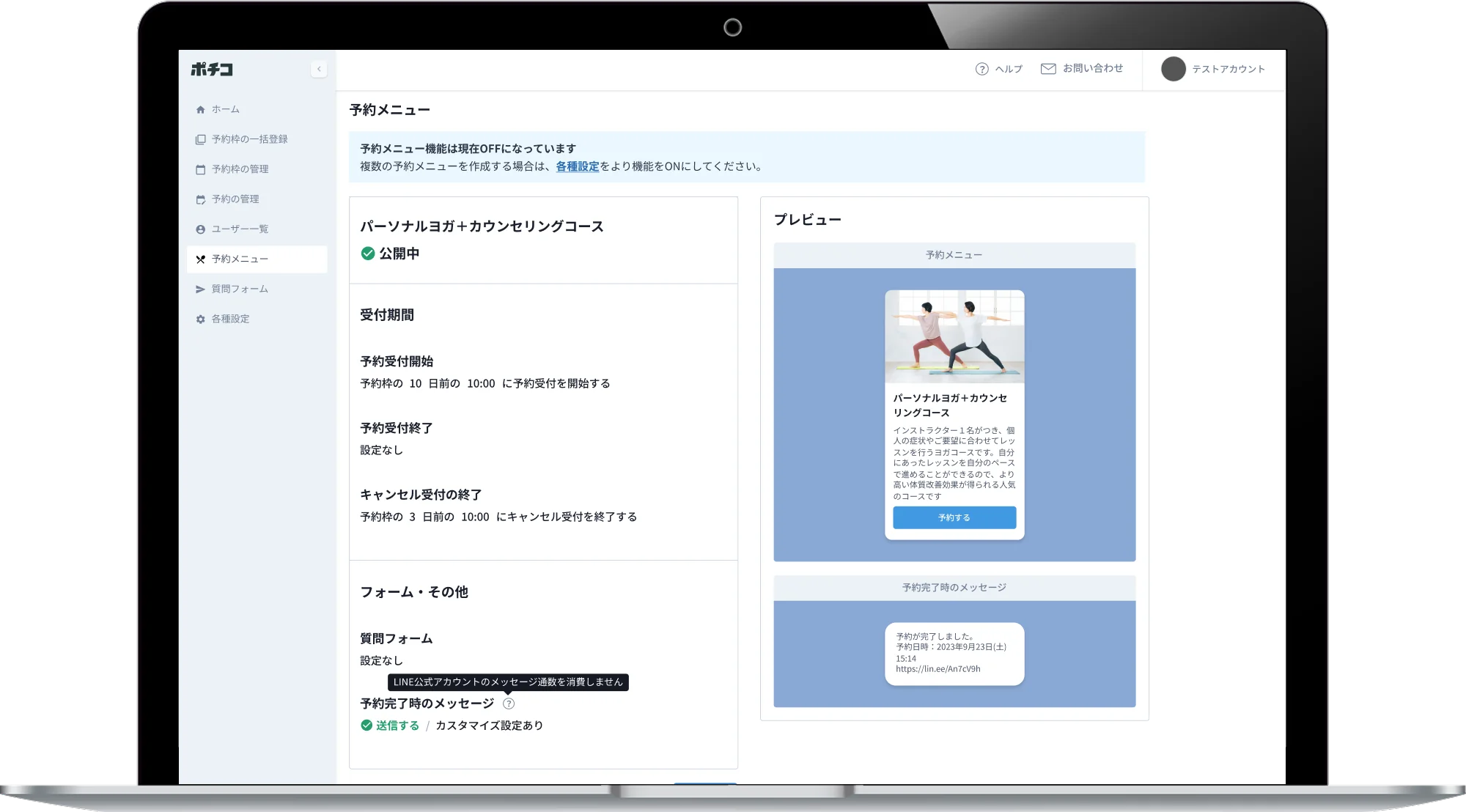1466x812 pixels.
Task: Click the 送信する status text
Action: [x=397, y=726]
